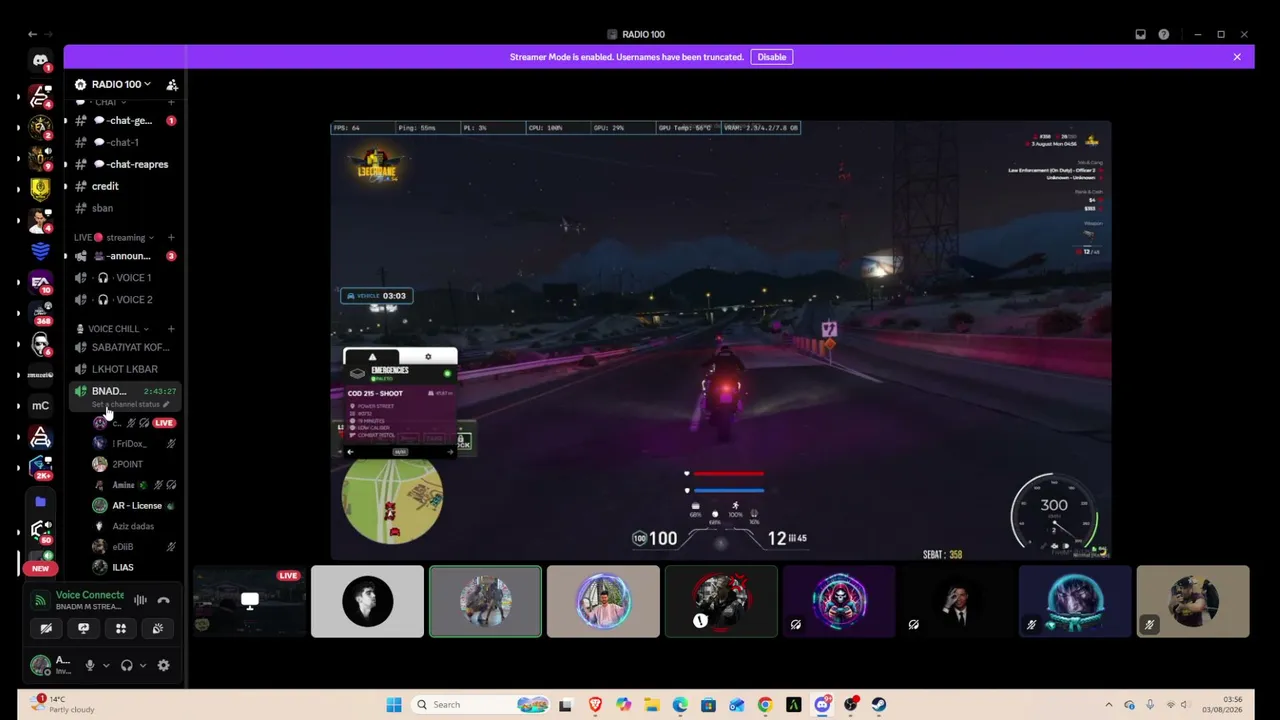Select voice member Aziz dadas
1280x720 pixels.
134,526
